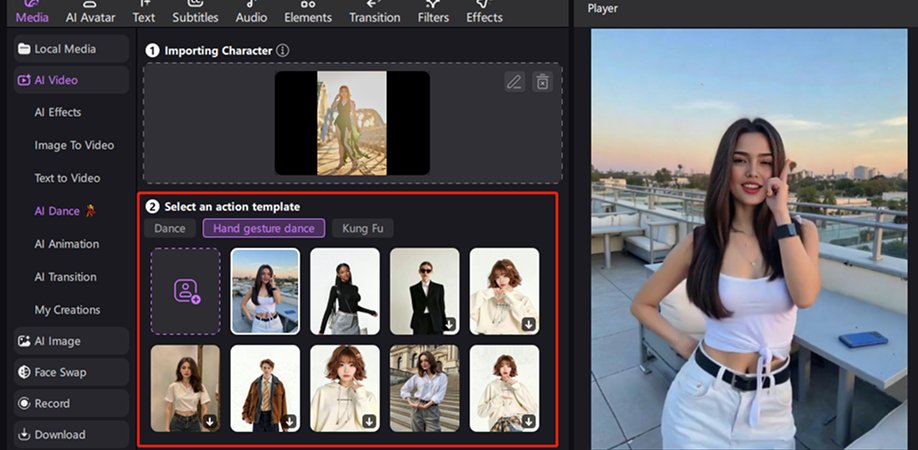Delete imported character with trash icon

pyautogui.click(x=543, y=82)
